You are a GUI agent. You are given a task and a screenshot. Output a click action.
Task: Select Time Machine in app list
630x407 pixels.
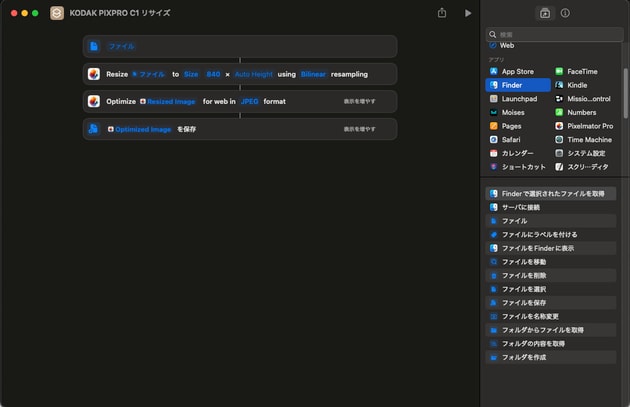[588, 140]
